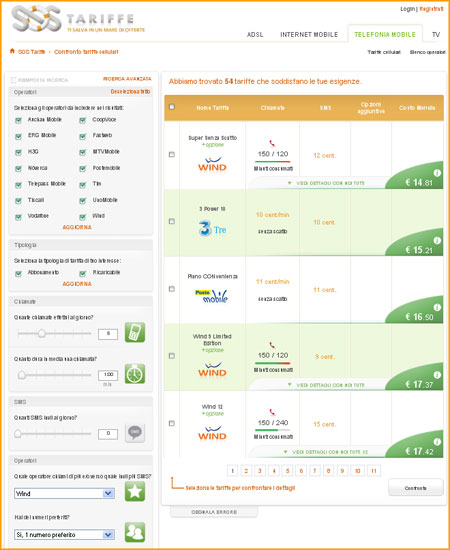Image resolution: width=450 pixels, height=550 pixels.
Task: Uncheck the H3G operator checkbox
Action: (19, 152)
